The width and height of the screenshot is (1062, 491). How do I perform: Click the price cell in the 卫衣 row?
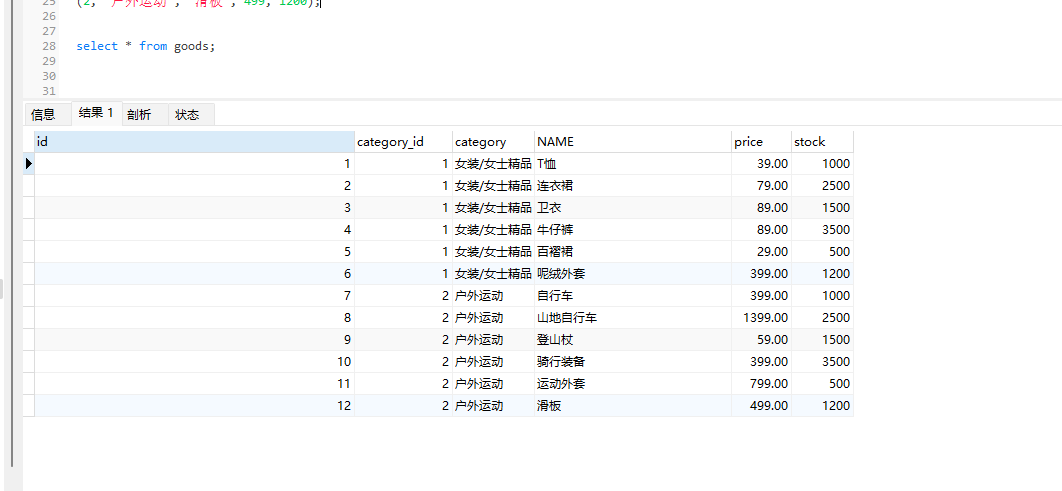[761, 207]
